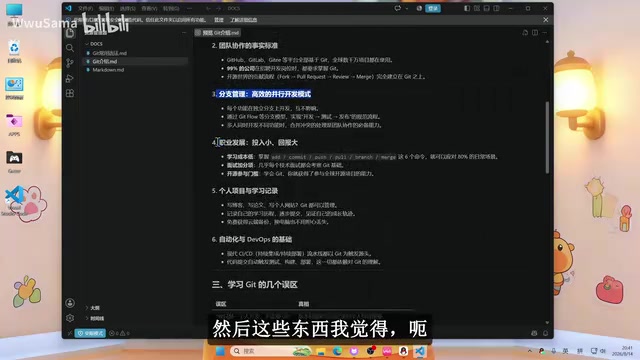Open Visual Studio Code desktop shortcut

tap(14, 200)
